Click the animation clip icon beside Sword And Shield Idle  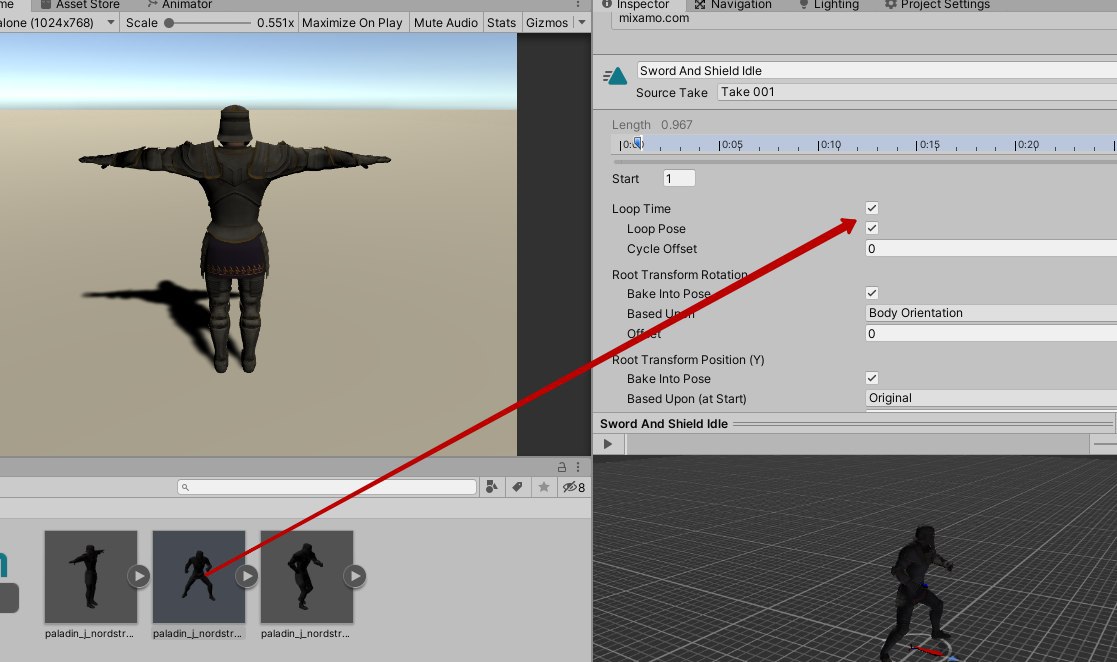click(x=615, y=75)
